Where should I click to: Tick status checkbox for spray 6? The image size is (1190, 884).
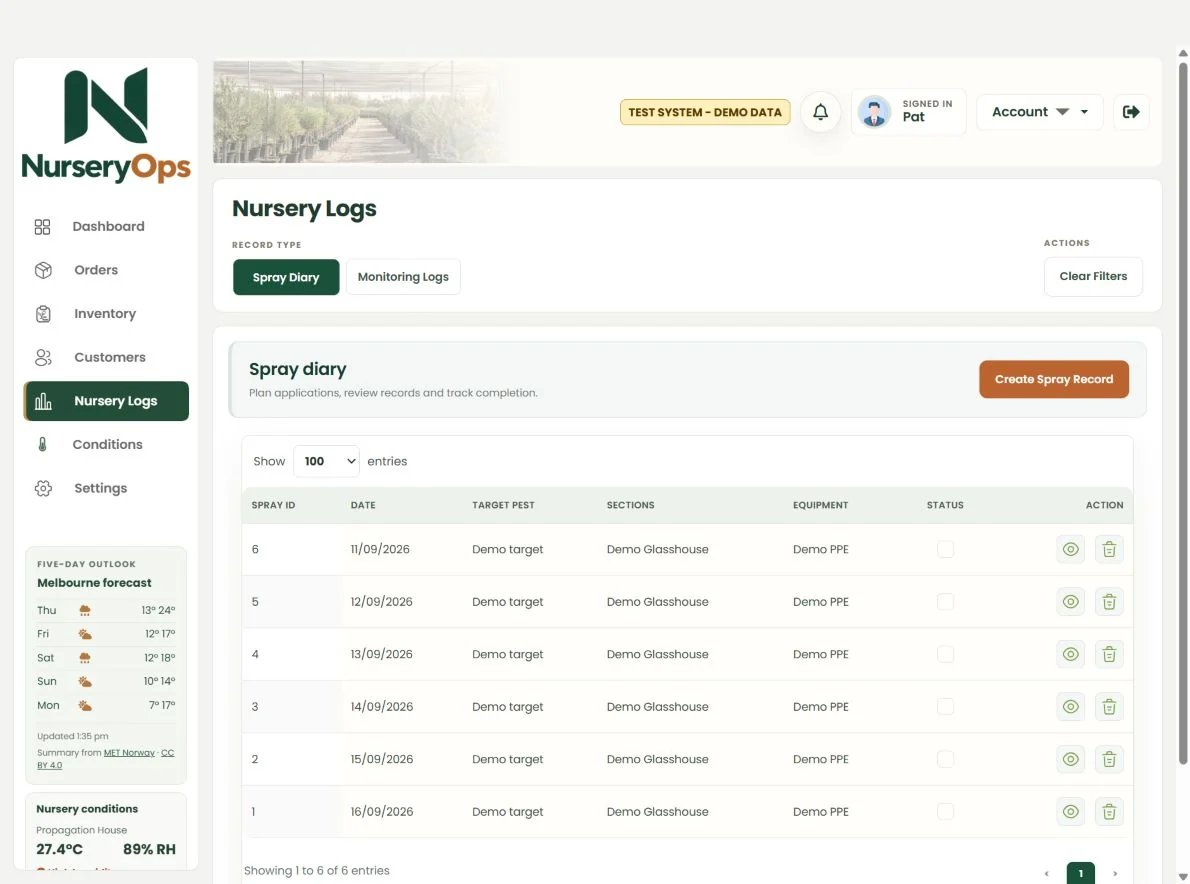point(945,549)
